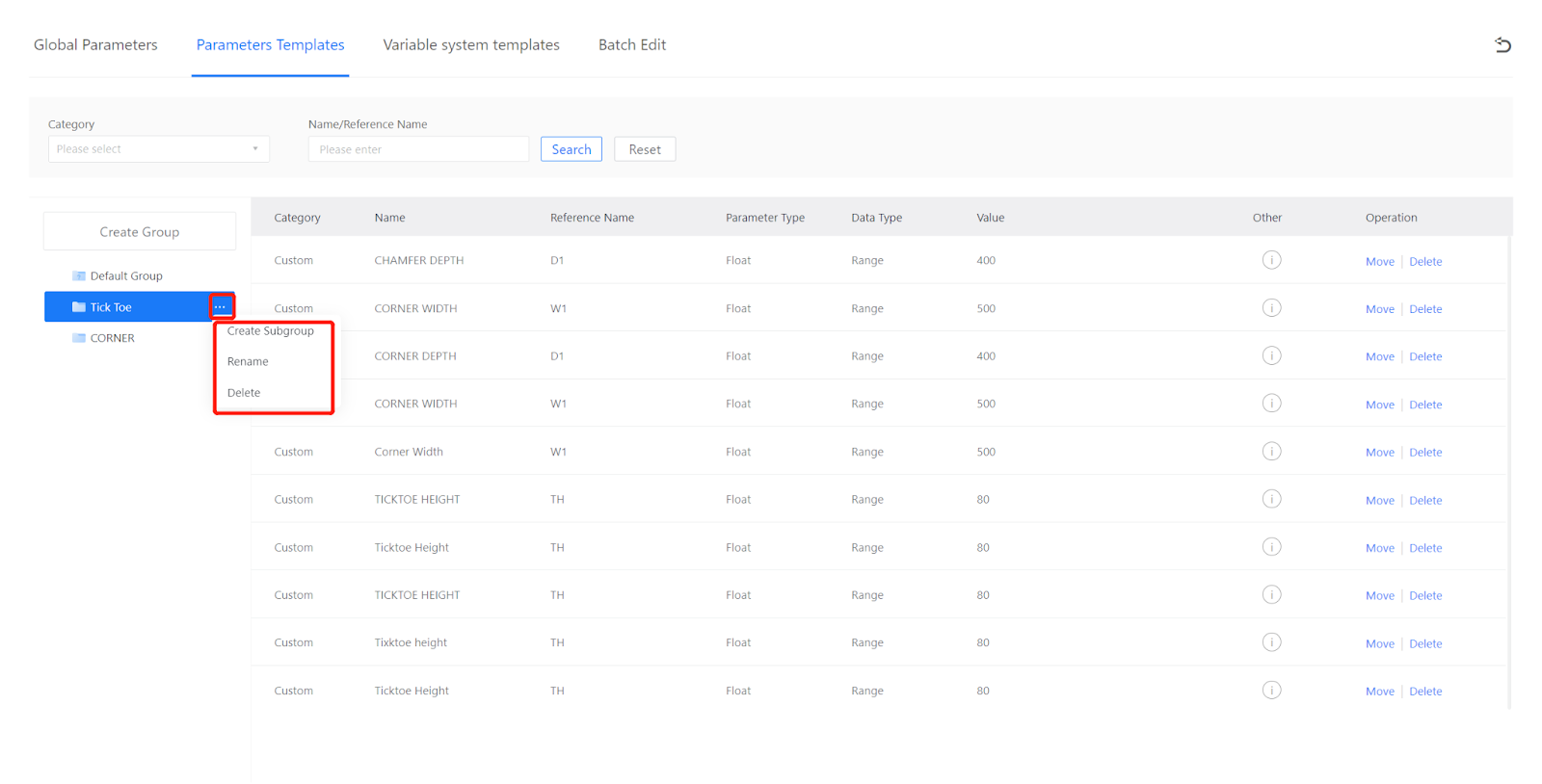
Task: Open the three-dot menu on Tick Toe group
Action: (221, 306)
